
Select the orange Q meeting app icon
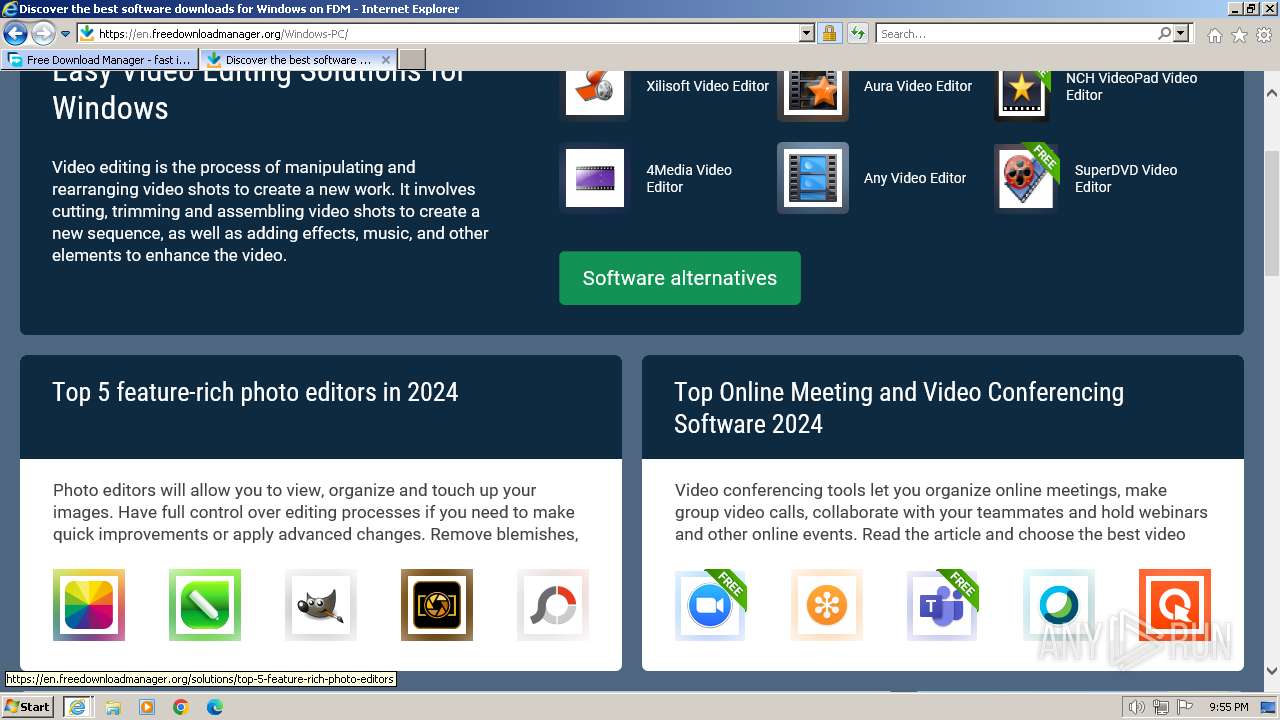coord(1175,605)
